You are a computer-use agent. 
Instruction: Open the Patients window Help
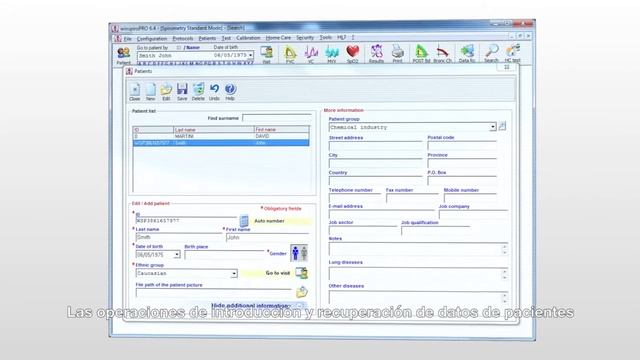[x=230, y=92]
